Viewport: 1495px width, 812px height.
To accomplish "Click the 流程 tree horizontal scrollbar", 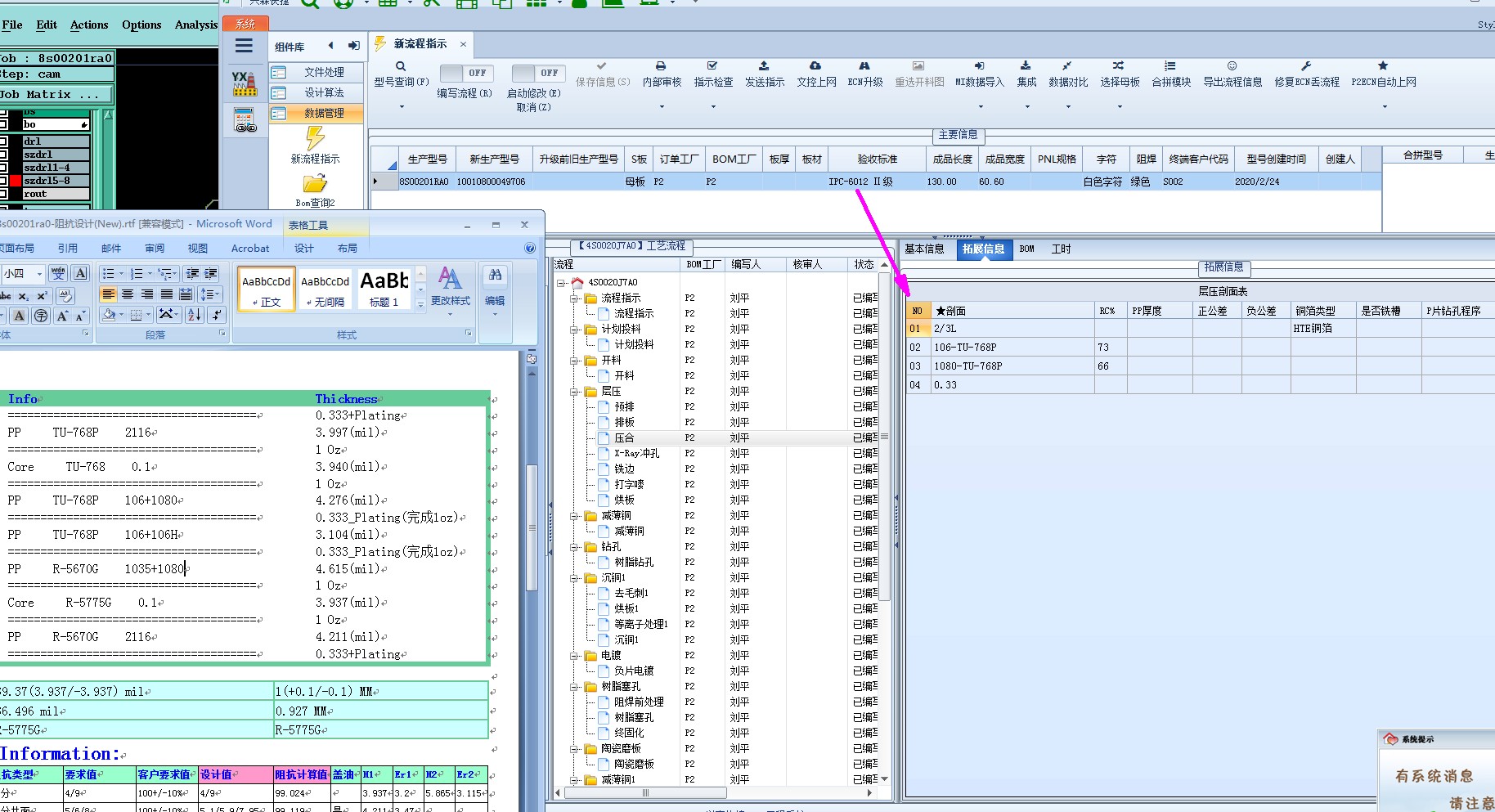I will click(644, 792).
